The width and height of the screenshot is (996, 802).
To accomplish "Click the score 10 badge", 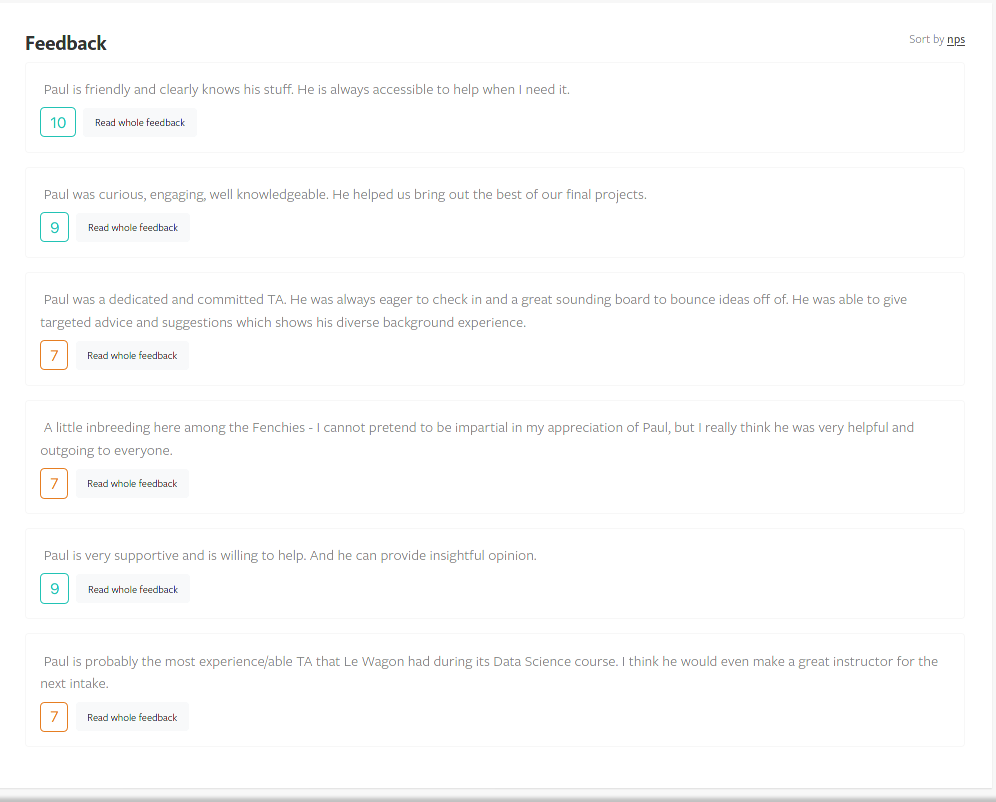I will pos(58,122).
